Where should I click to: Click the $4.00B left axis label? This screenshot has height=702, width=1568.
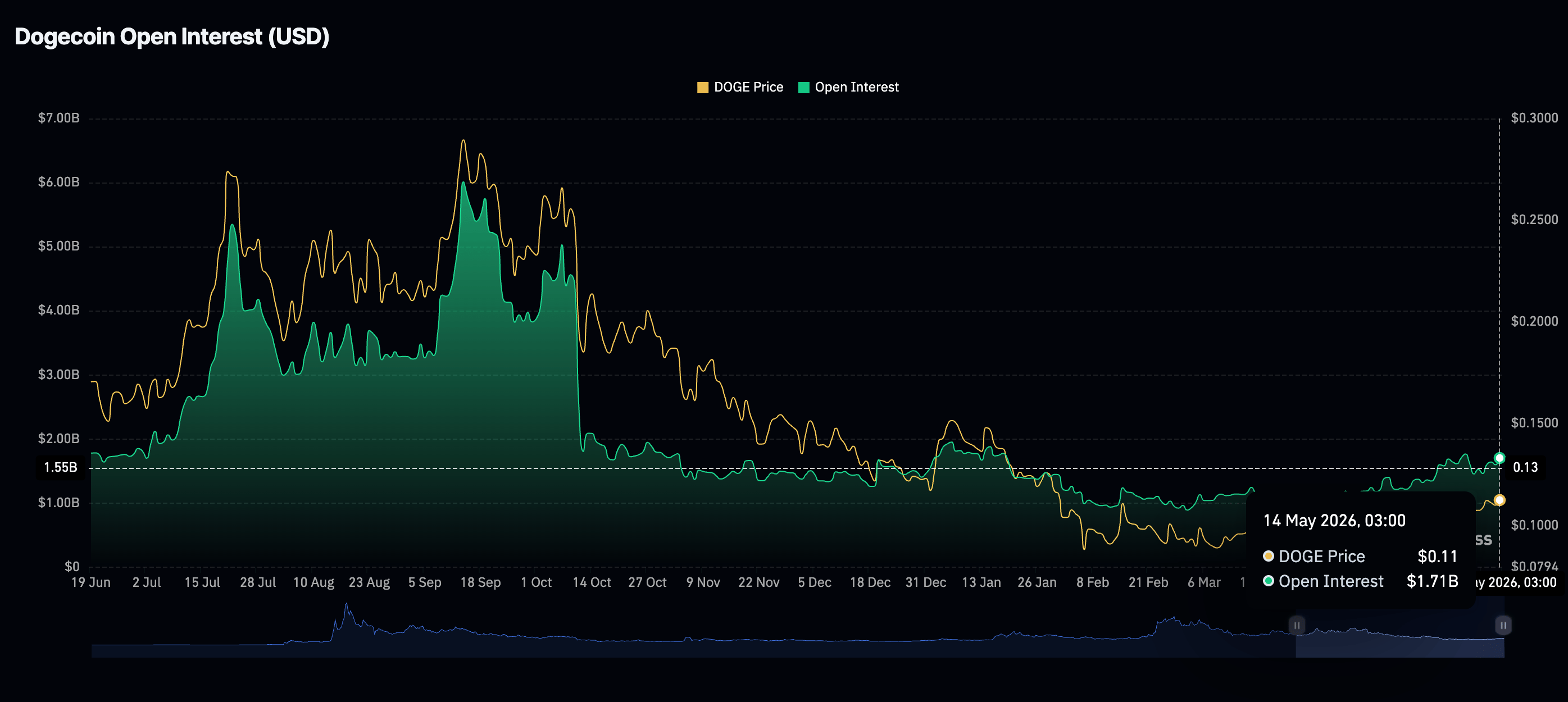(58, 309)
